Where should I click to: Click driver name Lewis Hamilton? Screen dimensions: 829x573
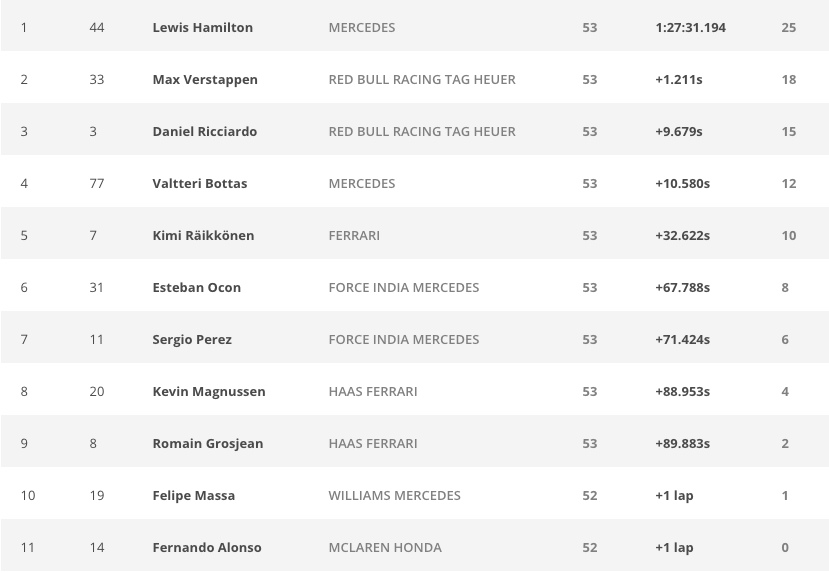202,27
